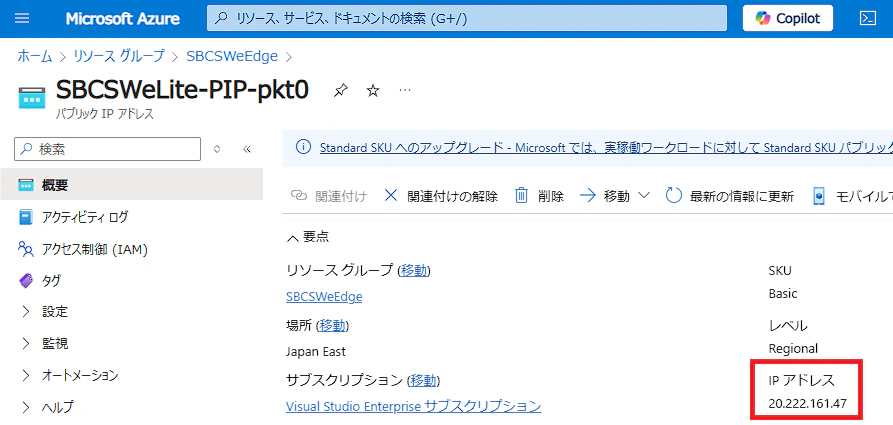This screenshot has width=893, height=425.
Task: Click 移動 link beside リソース グループ
Action: click(x=414, y=270)
